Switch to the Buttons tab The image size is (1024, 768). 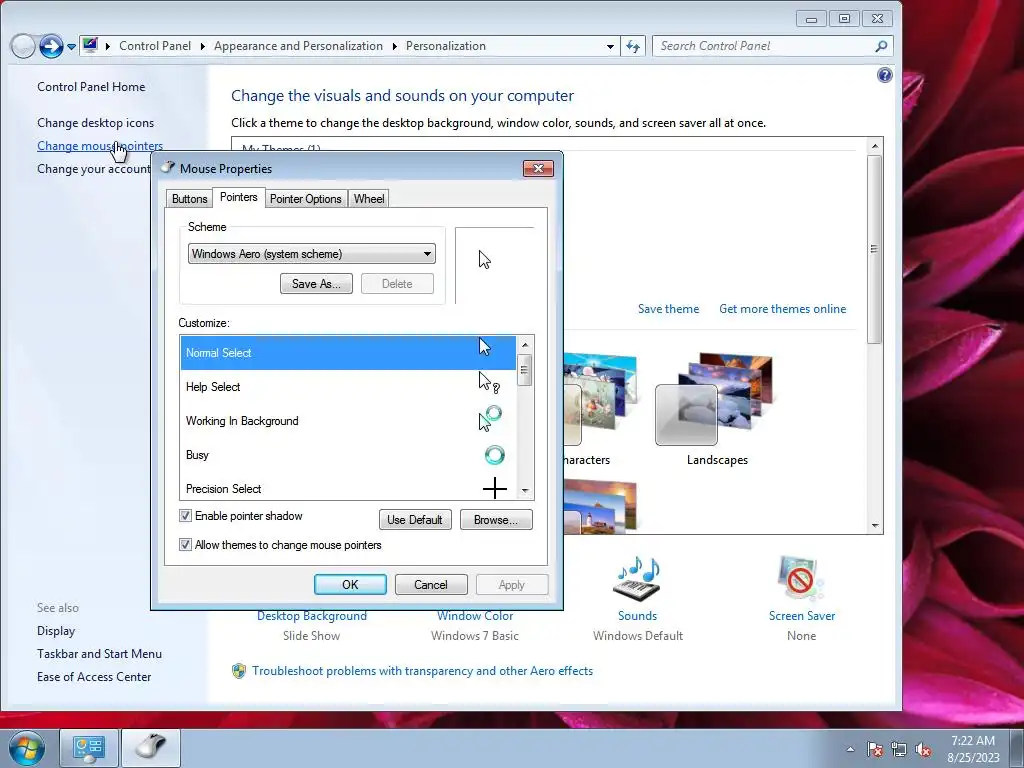(x=189, y=199)
